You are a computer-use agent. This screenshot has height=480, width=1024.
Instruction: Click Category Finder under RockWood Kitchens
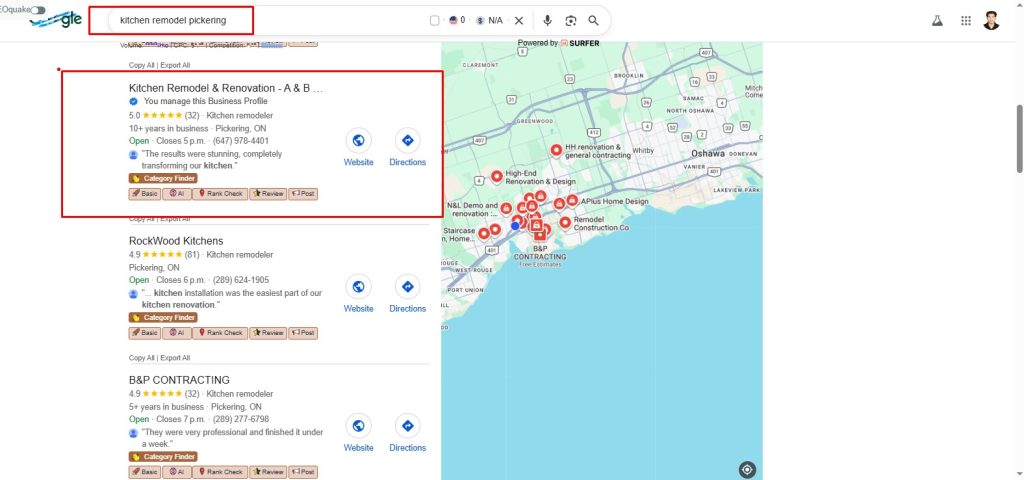[x=163, y=317]
